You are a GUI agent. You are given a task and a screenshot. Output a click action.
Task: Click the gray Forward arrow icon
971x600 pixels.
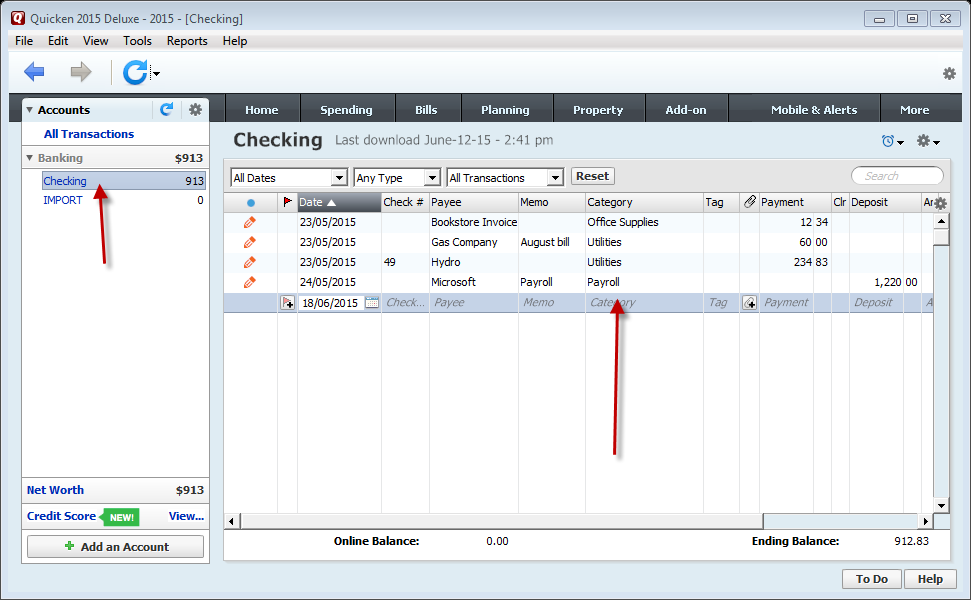click(x=81, y=72)
